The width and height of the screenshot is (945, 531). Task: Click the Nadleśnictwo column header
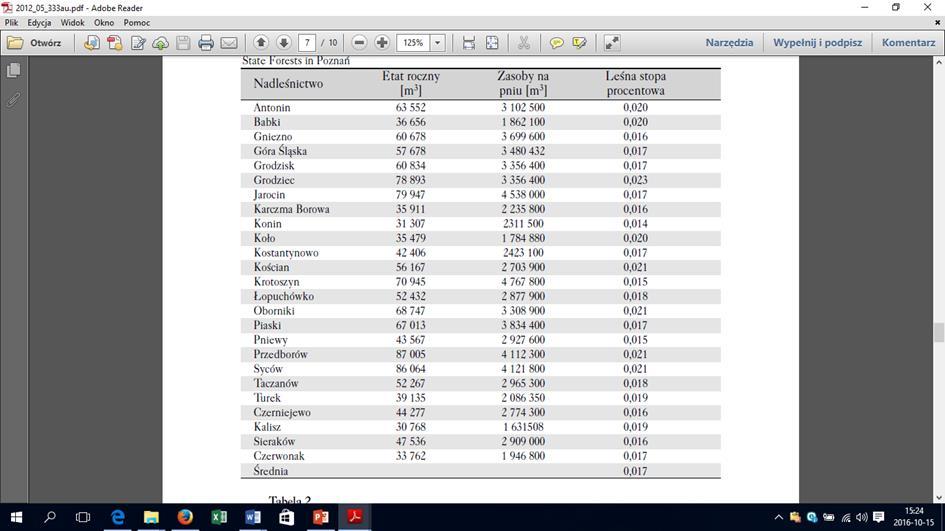[x=288, y=84]
